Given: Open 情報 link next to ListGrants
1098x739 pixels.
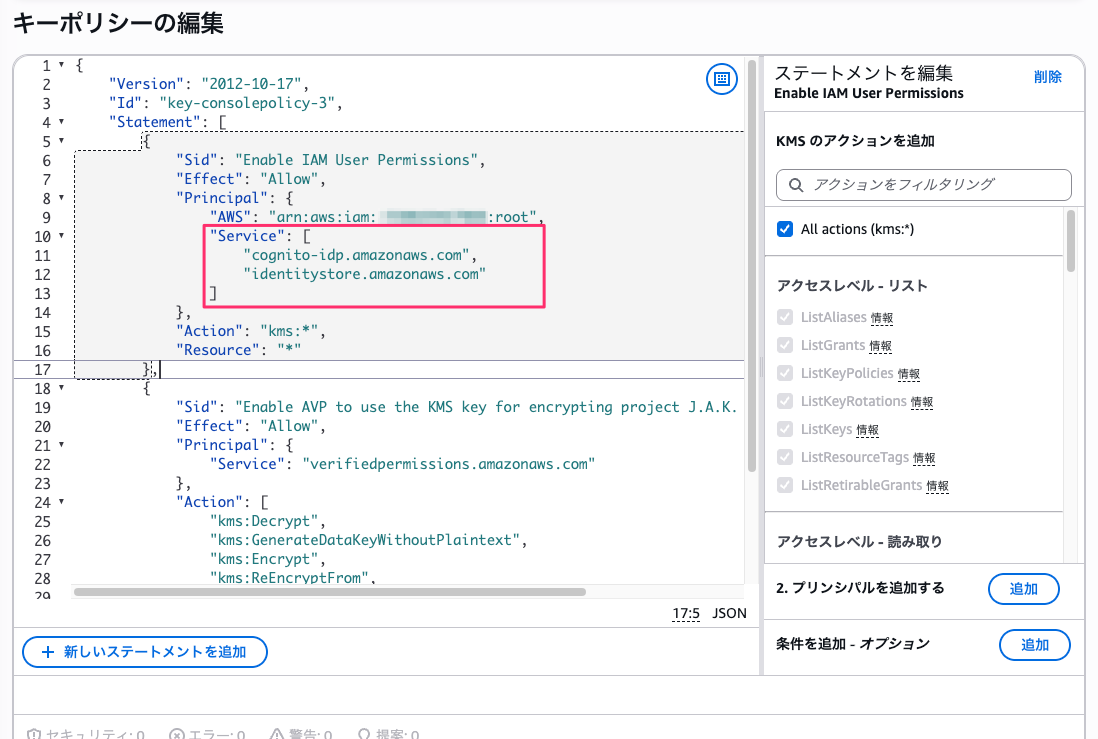Looking at the screenshot, I should (880, 346).
